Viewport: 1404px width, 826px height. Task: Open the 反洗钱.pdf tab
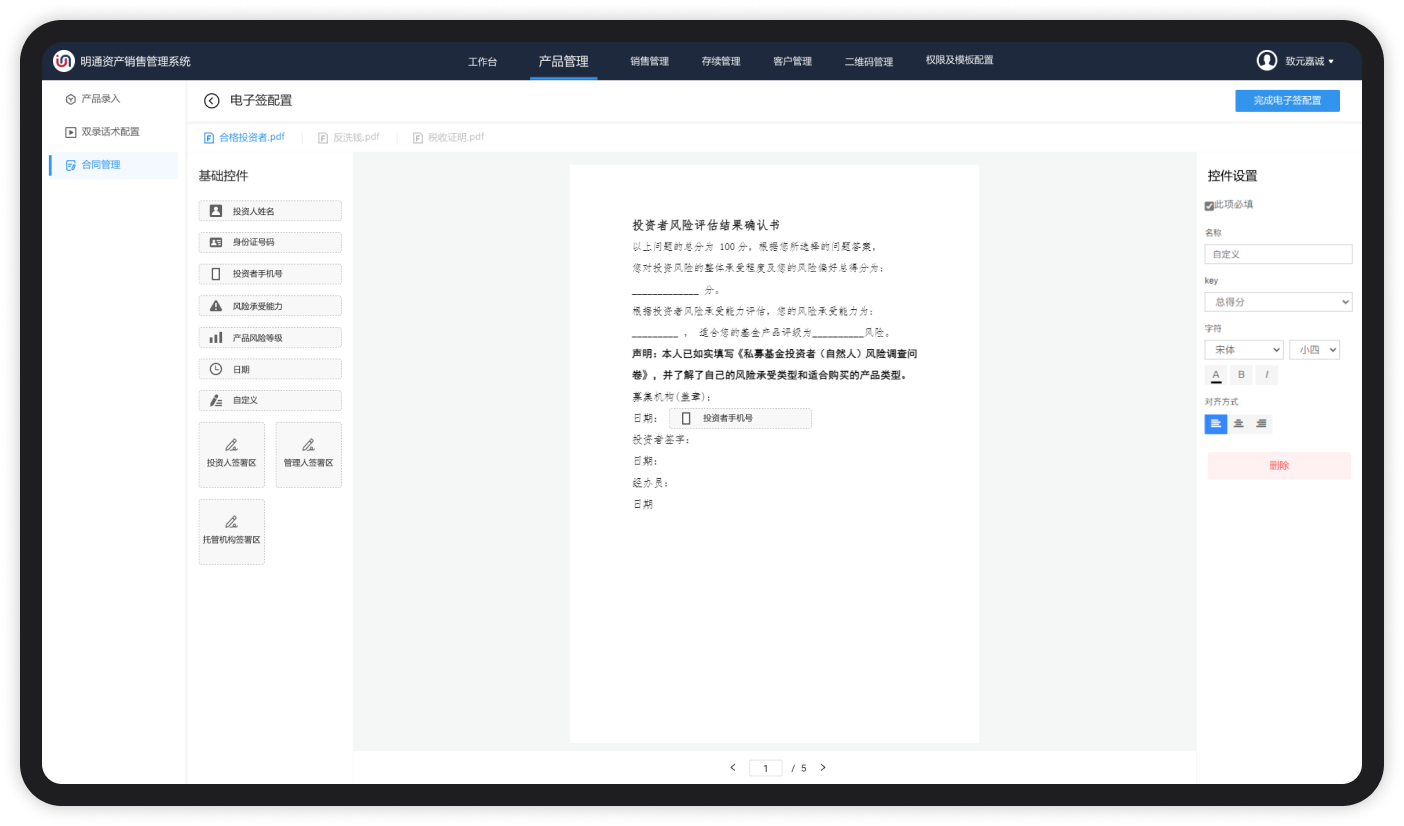pyautogui.click(x=352, y=138)
